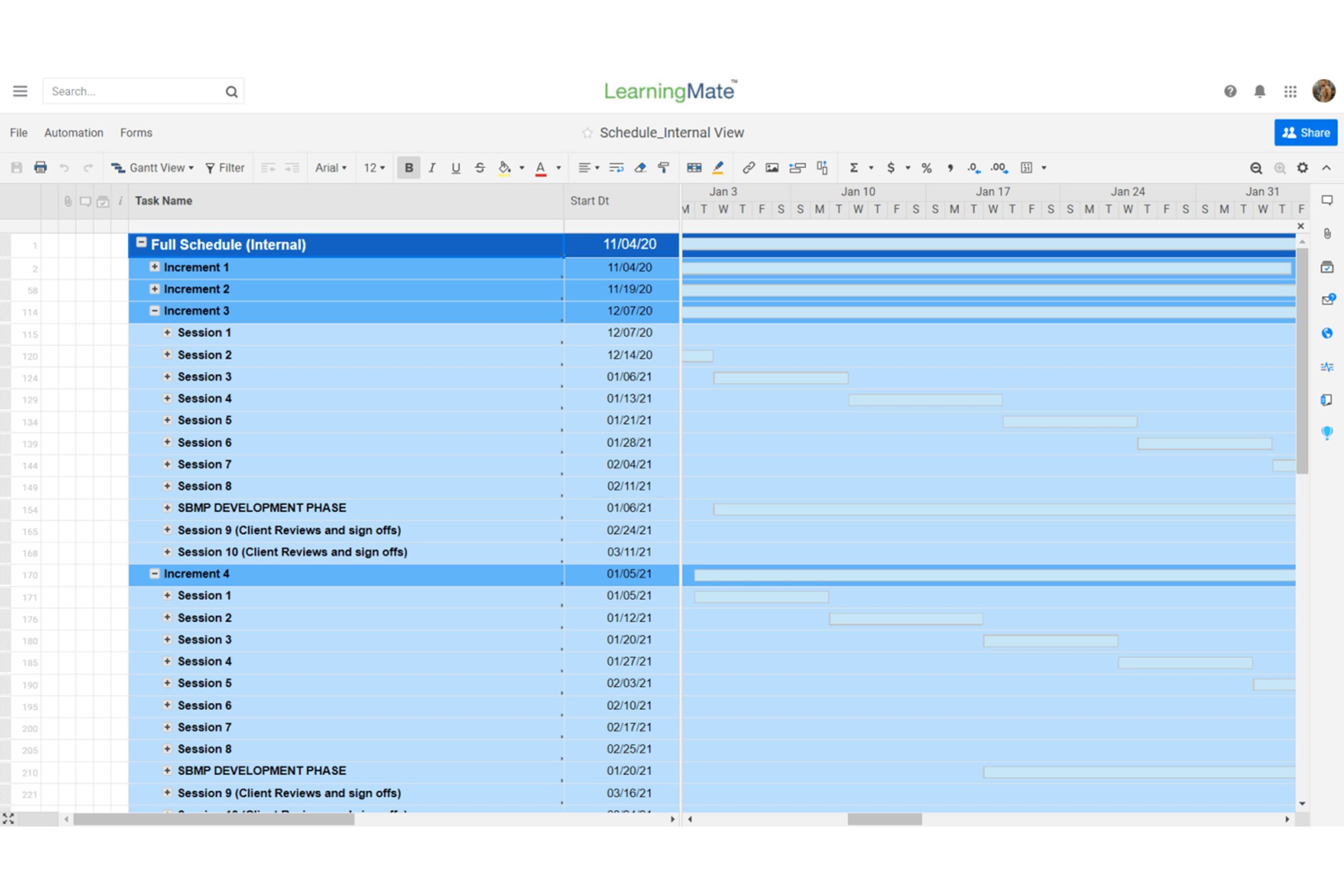Click the Save disk icon
The height and width of the screenshot is (896, 1344).
click(17, 167)
